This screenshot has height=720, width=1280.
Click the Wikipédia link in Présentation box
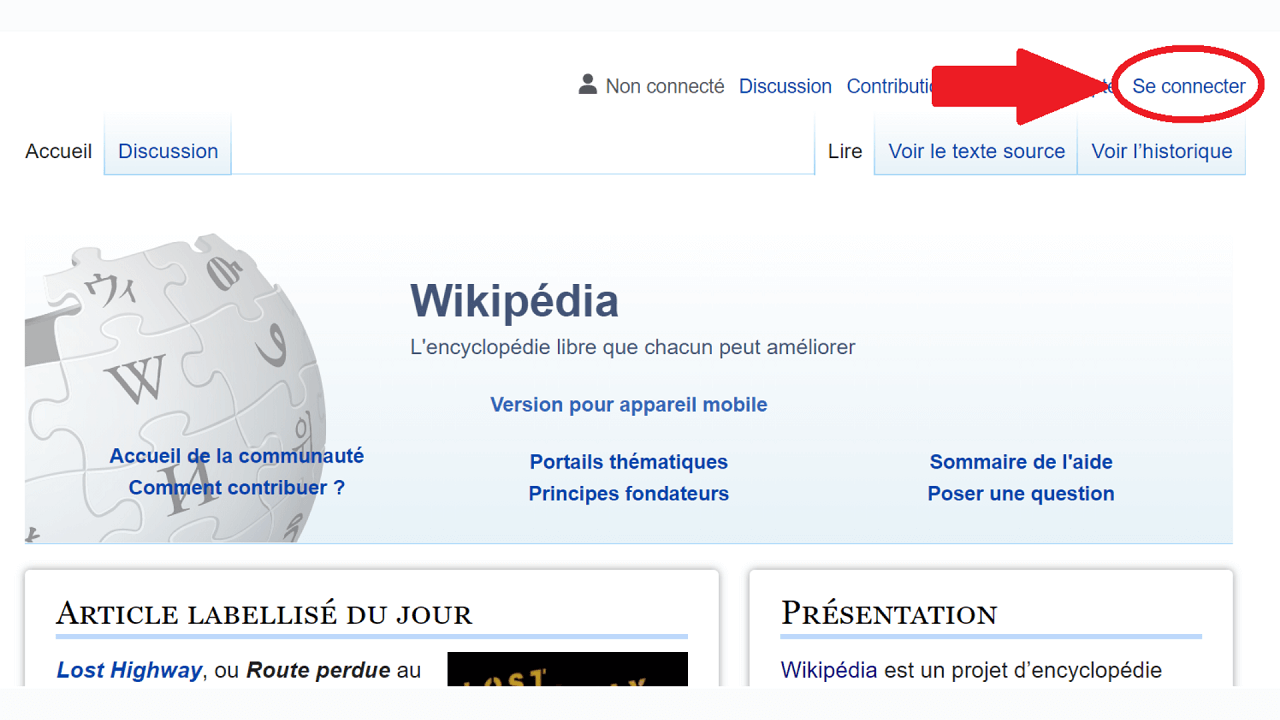(x=829, y=670)
